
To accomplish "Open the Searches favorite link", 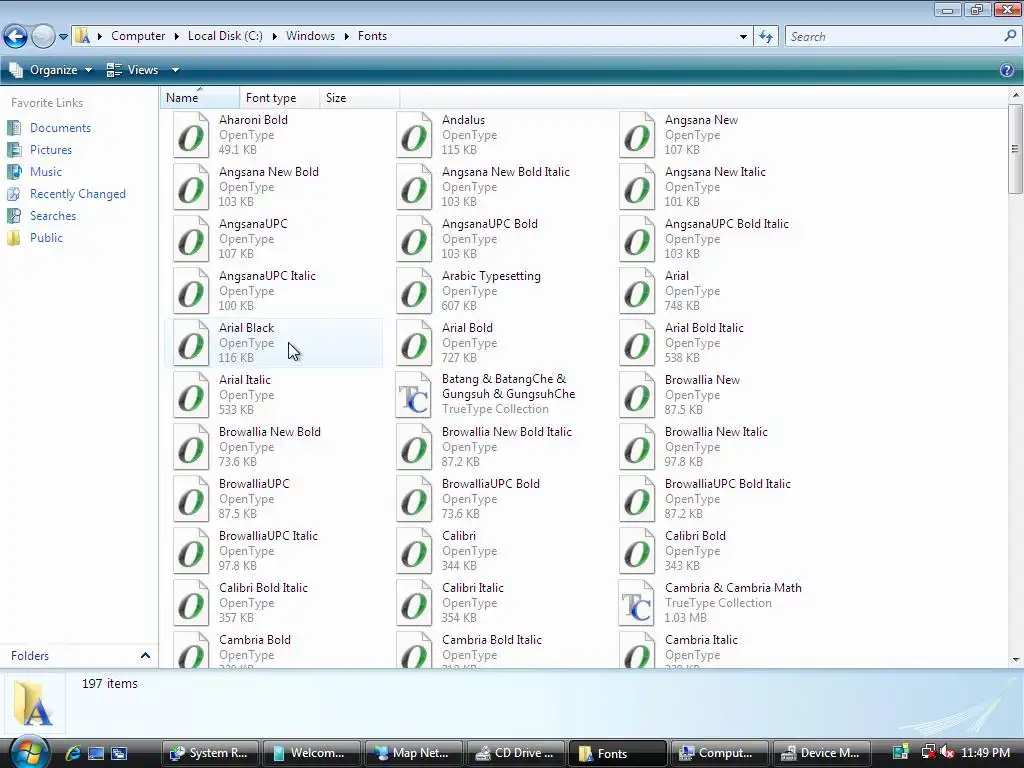I will coord(53,216).
